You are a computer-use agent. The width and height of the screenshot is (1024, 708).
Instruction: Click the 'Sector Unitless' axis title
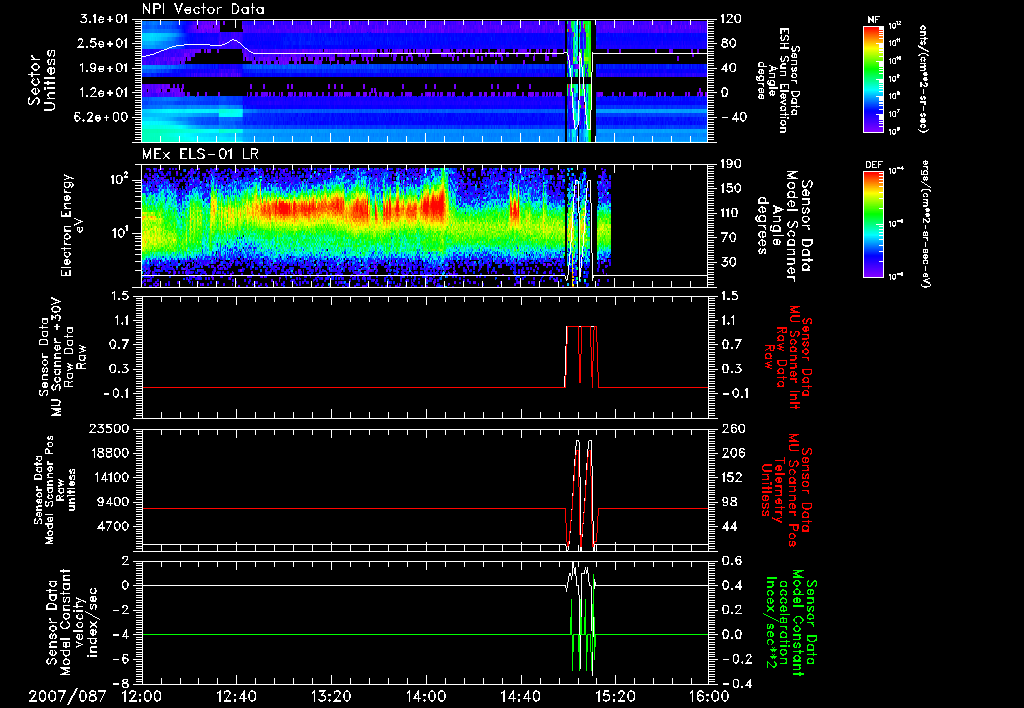(x=41, y=80)
